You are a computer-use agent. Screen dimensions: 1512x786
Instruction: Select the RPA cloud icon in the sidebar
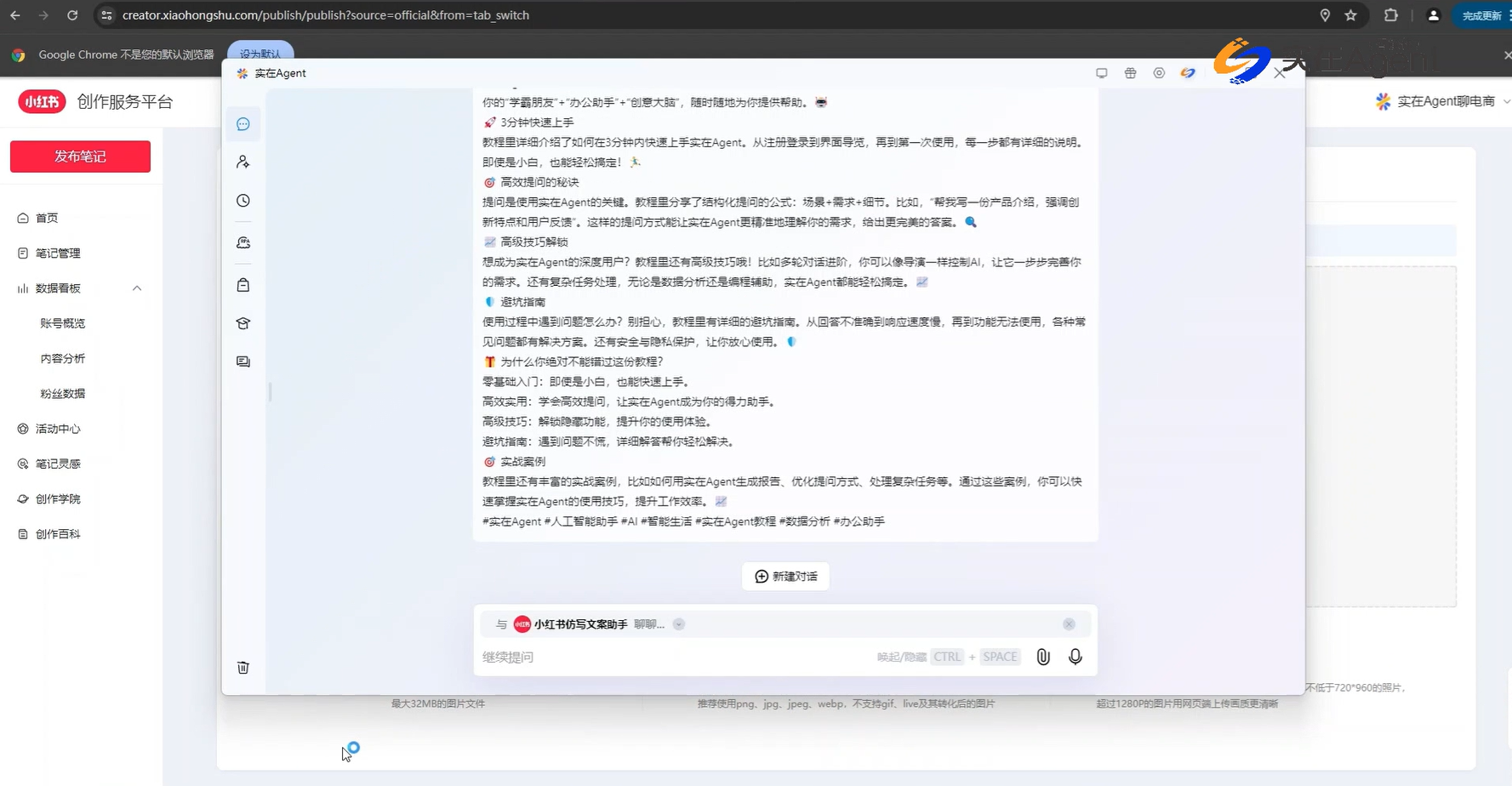242,242
